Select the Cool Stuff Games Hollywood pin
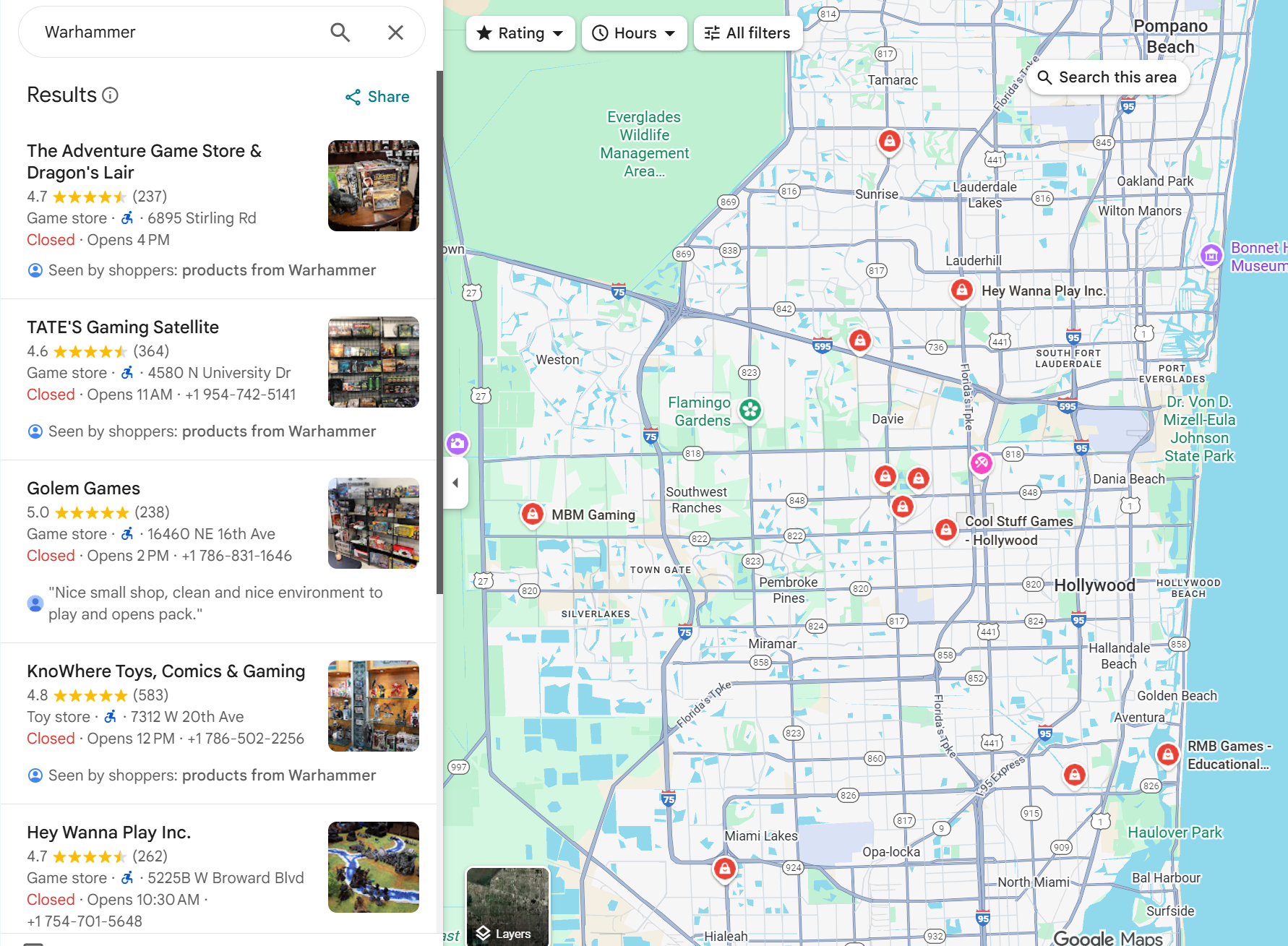The image size is (1288, 946). click(x=946, y=530)
